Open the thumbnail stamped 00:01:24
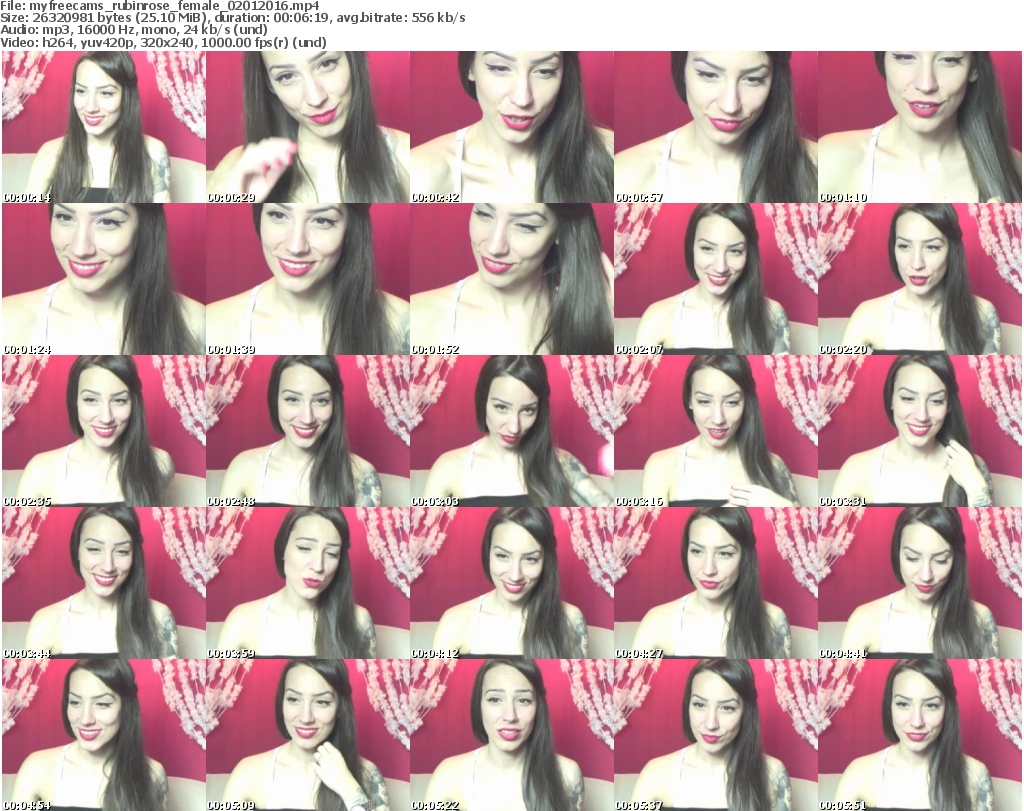 click(x=104, y=279)
